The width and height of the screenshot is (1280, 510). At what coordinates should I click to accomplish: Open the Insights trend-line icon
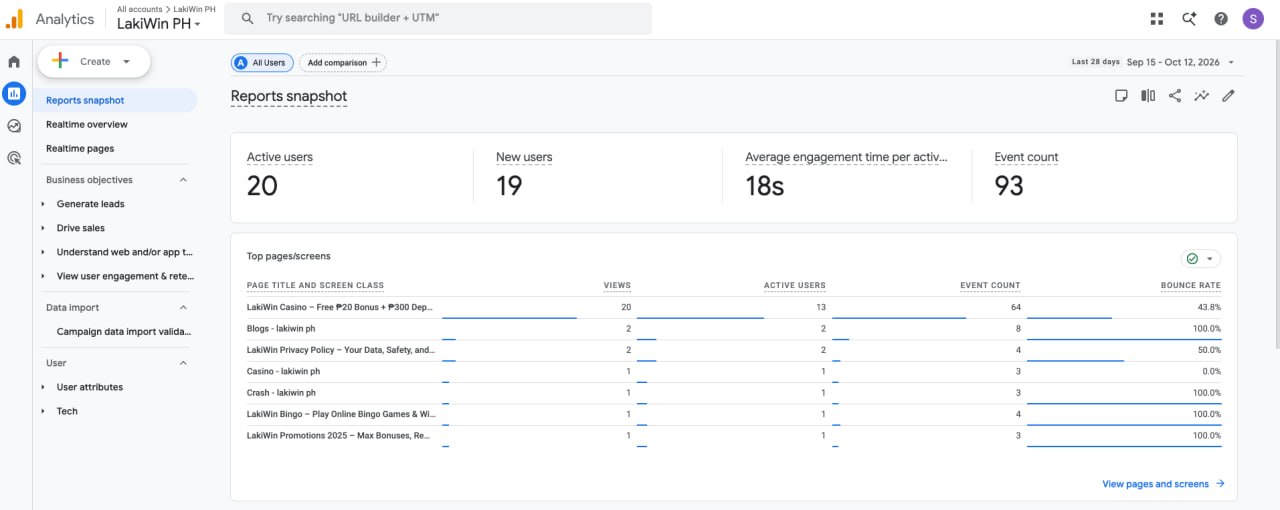(x=1202, y=96)
